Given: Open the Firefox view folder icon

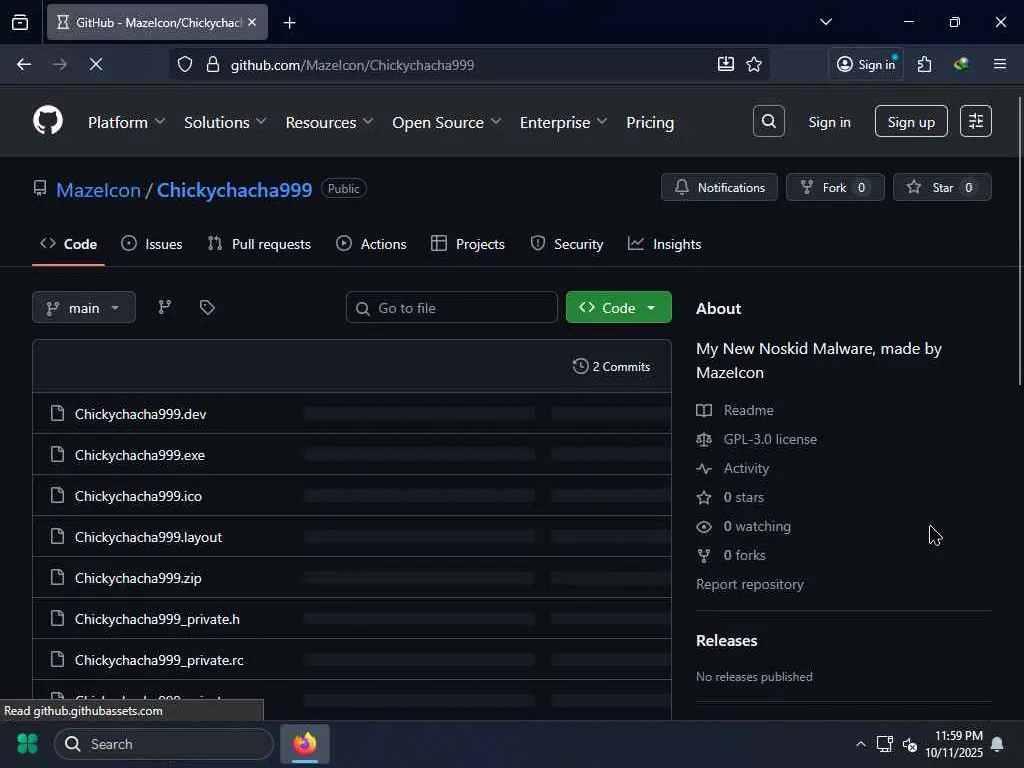Looking at the screenshot, I should coord(20,23).
